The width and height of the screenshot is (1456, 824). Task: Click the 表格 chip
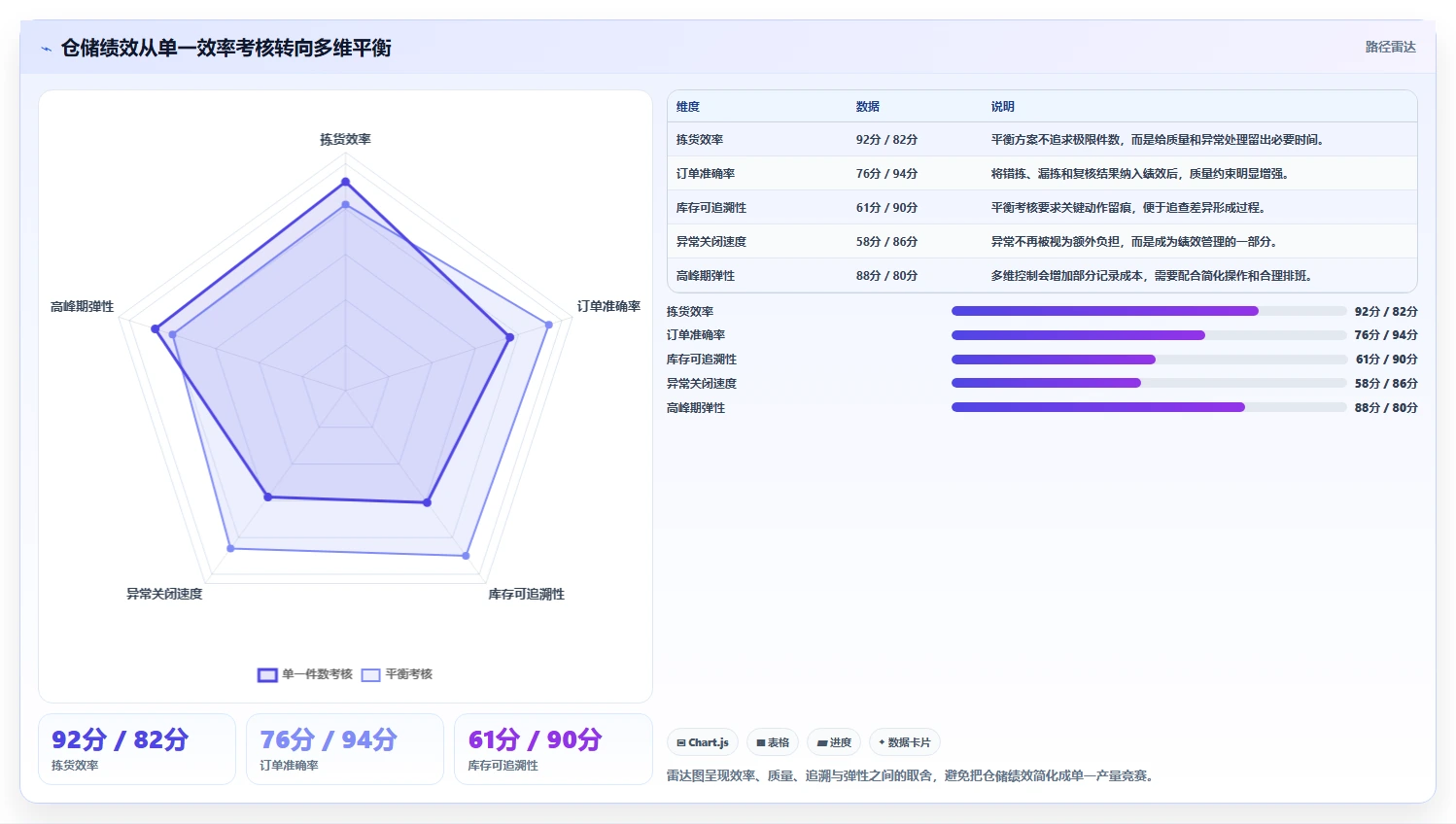pos(773,742)
